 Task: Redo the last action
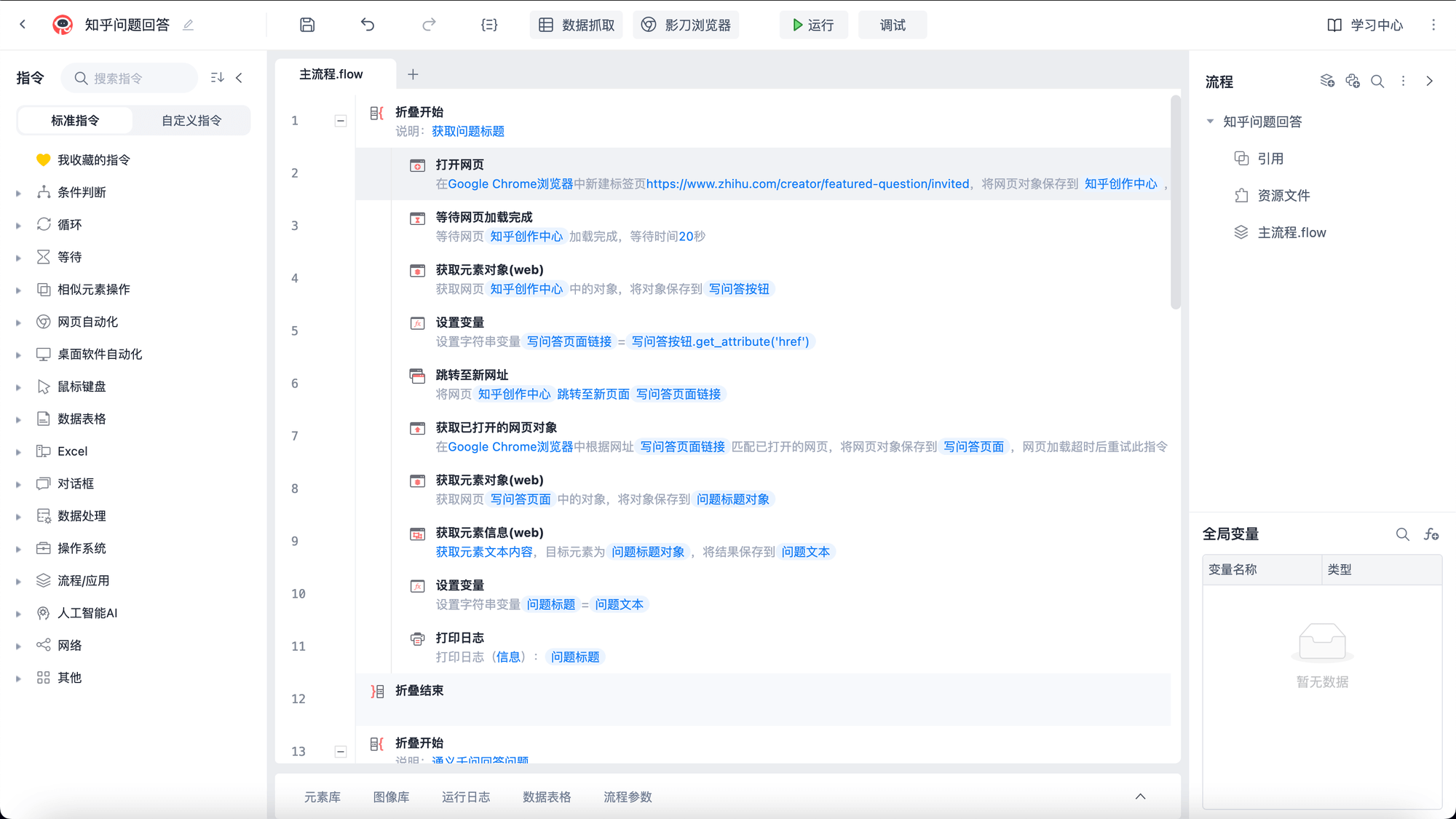429,25
